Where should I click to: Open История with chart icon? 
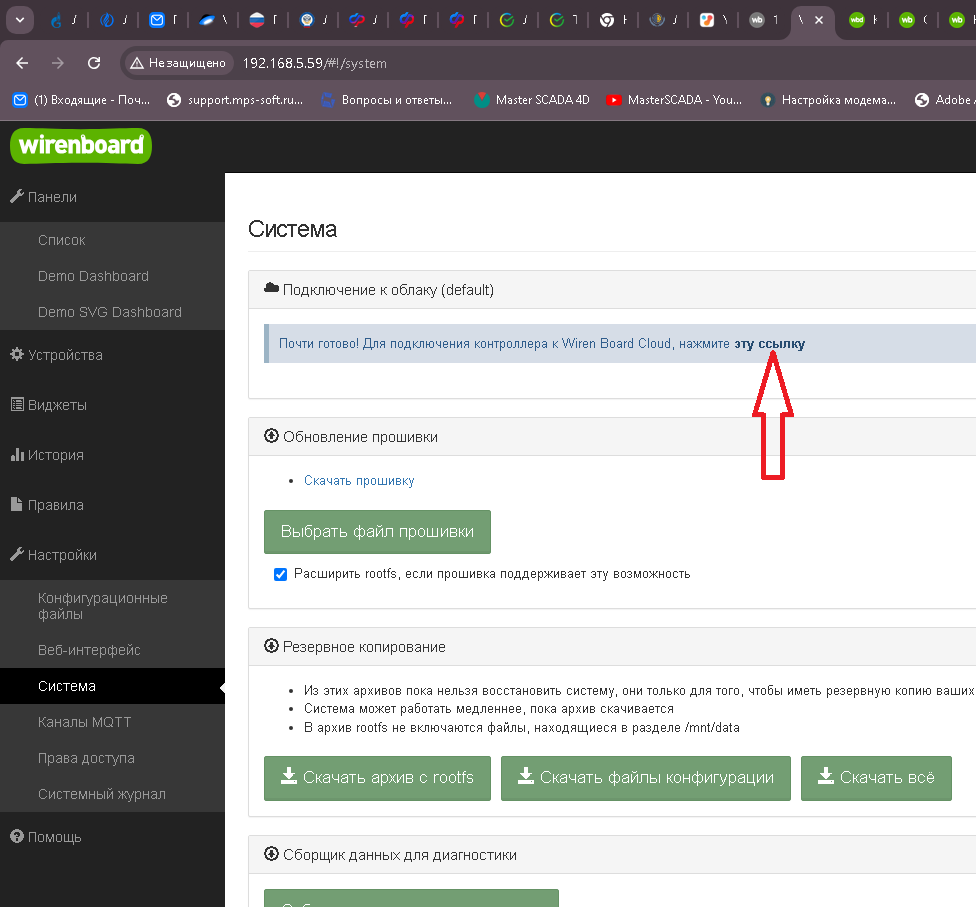55,455
